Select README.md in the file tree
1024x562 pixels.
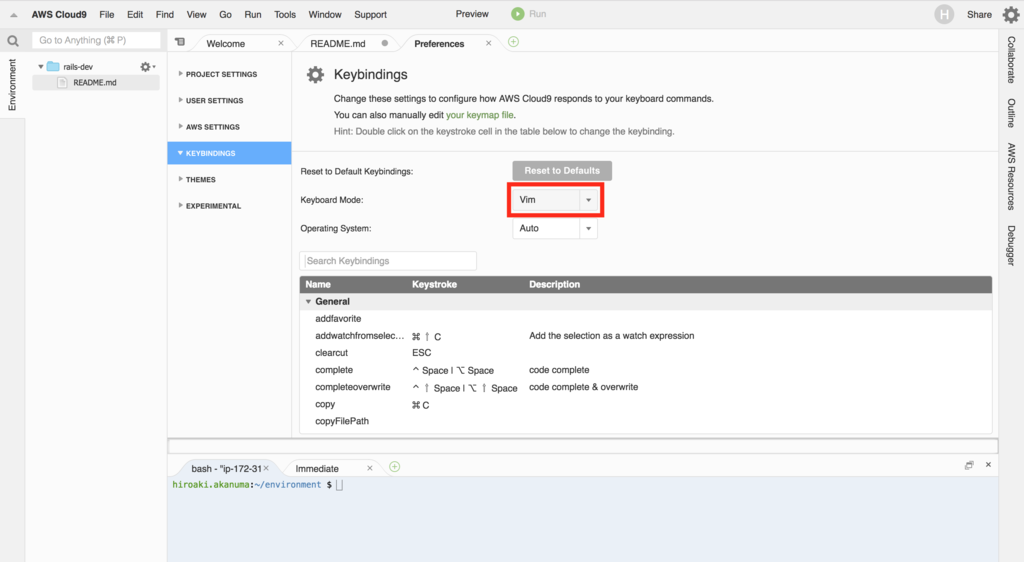(95, 83)
